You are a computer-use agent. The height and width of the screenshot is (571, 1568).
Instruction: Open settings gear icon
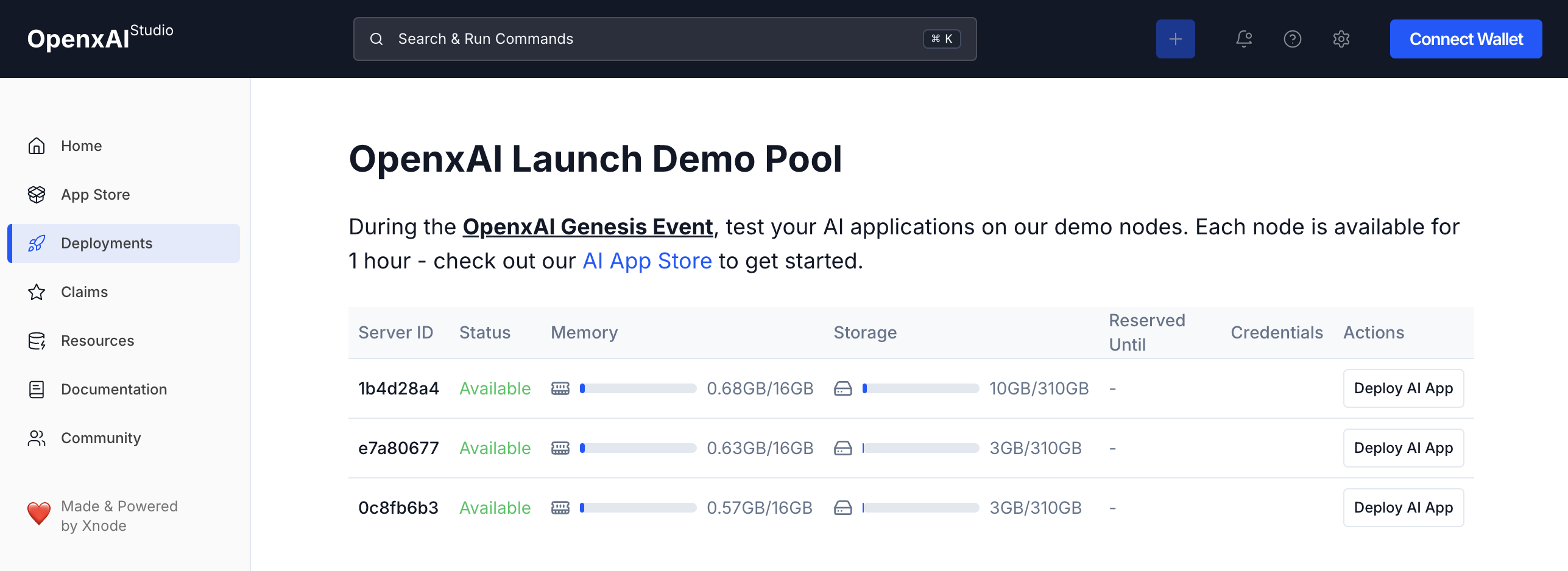pos(1341,39)
